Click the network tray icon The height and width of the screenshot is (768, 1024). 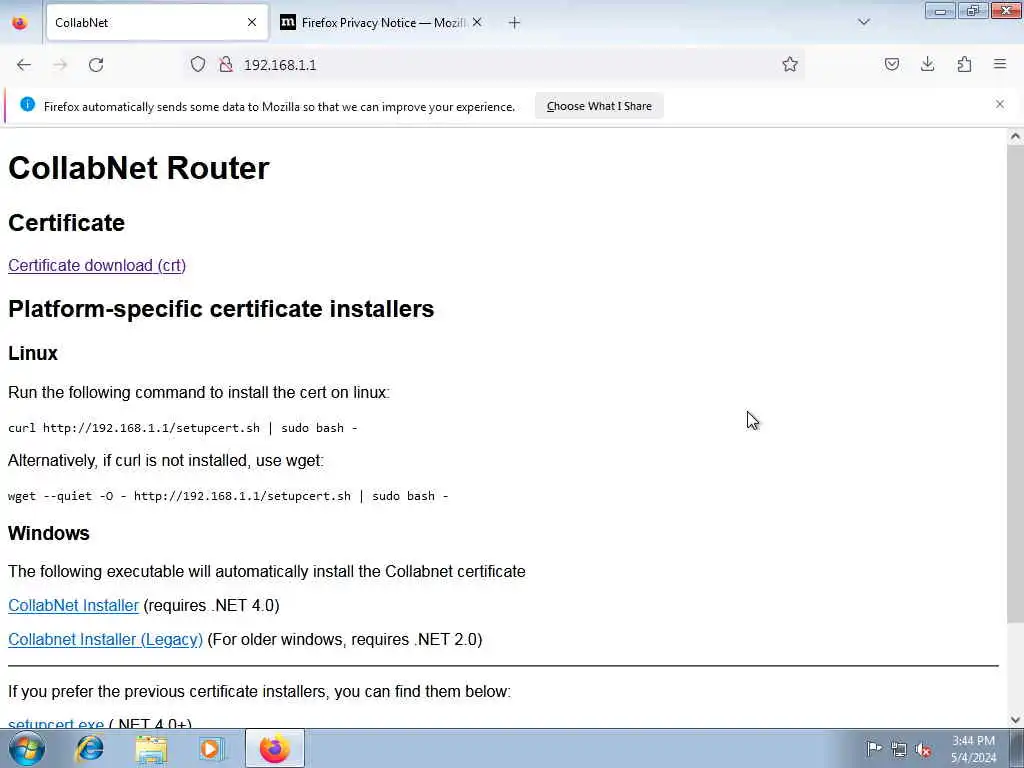click(899, 749)
